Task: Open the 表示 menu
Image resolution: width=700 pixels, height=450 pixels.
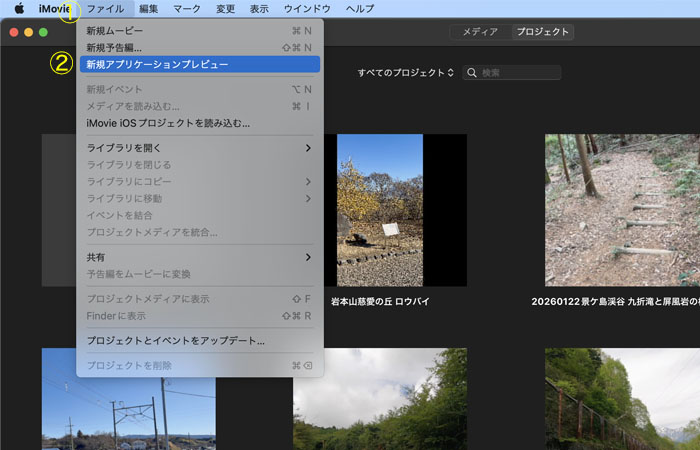Action: 259,8
